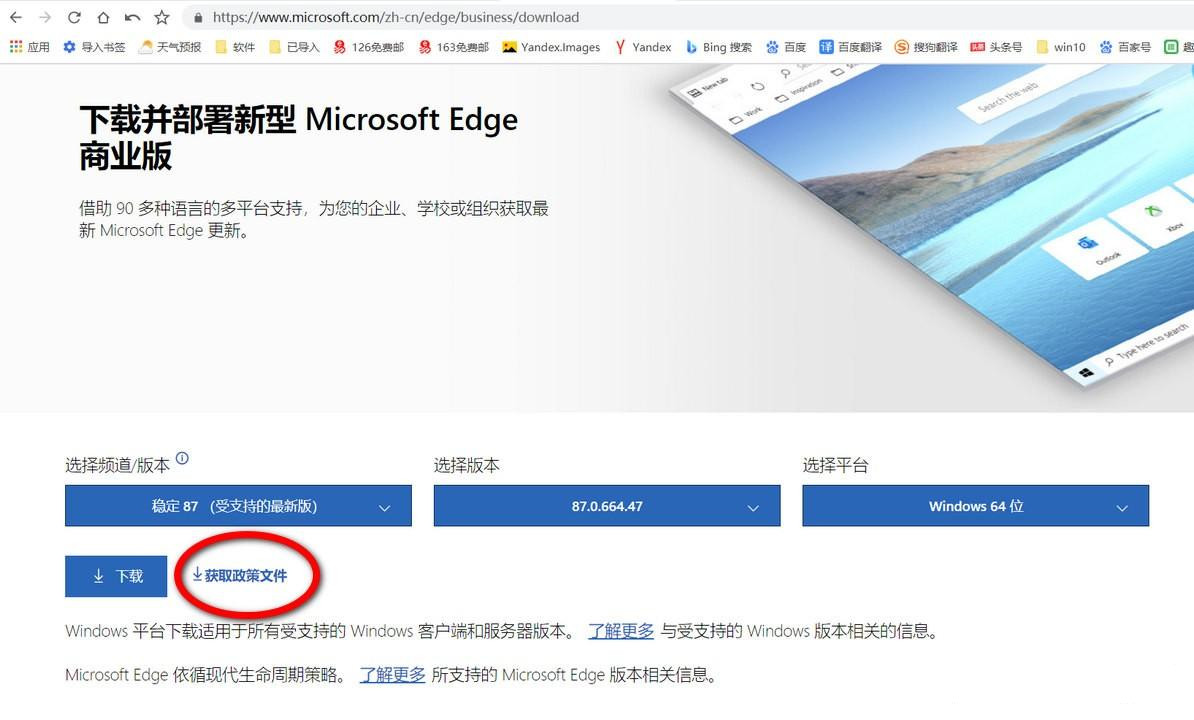The height and width of the screenshot is (720, 1194).
Task: Open the 软件 bookmark folder
Action: pos(235,47)
